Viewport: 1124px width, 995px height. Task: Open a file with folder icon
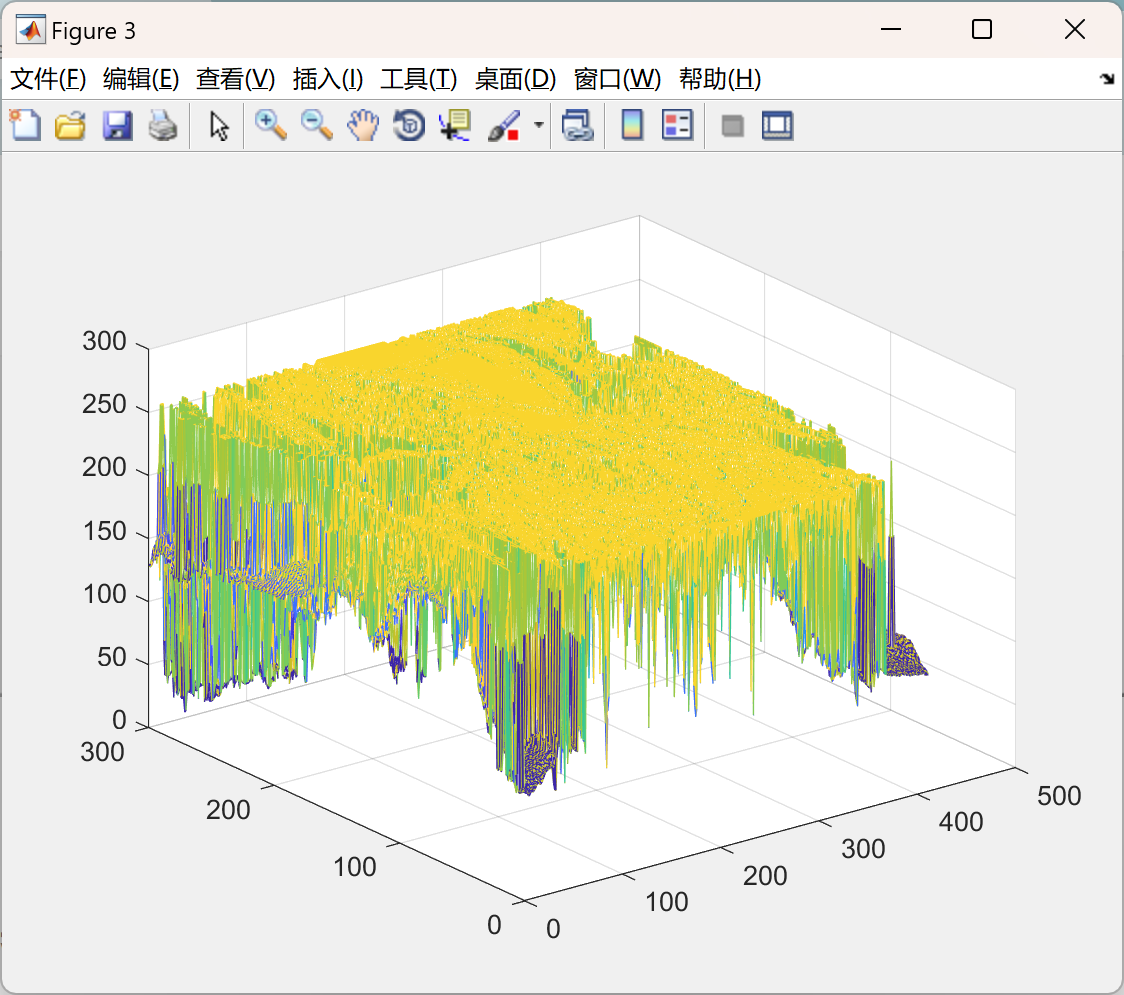[x=70, y=125]
